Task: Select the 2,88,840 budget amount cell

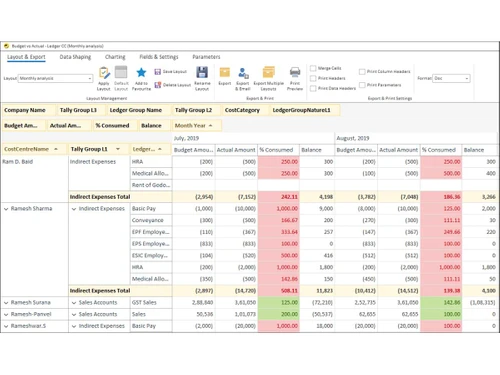Action: point(194,303)
